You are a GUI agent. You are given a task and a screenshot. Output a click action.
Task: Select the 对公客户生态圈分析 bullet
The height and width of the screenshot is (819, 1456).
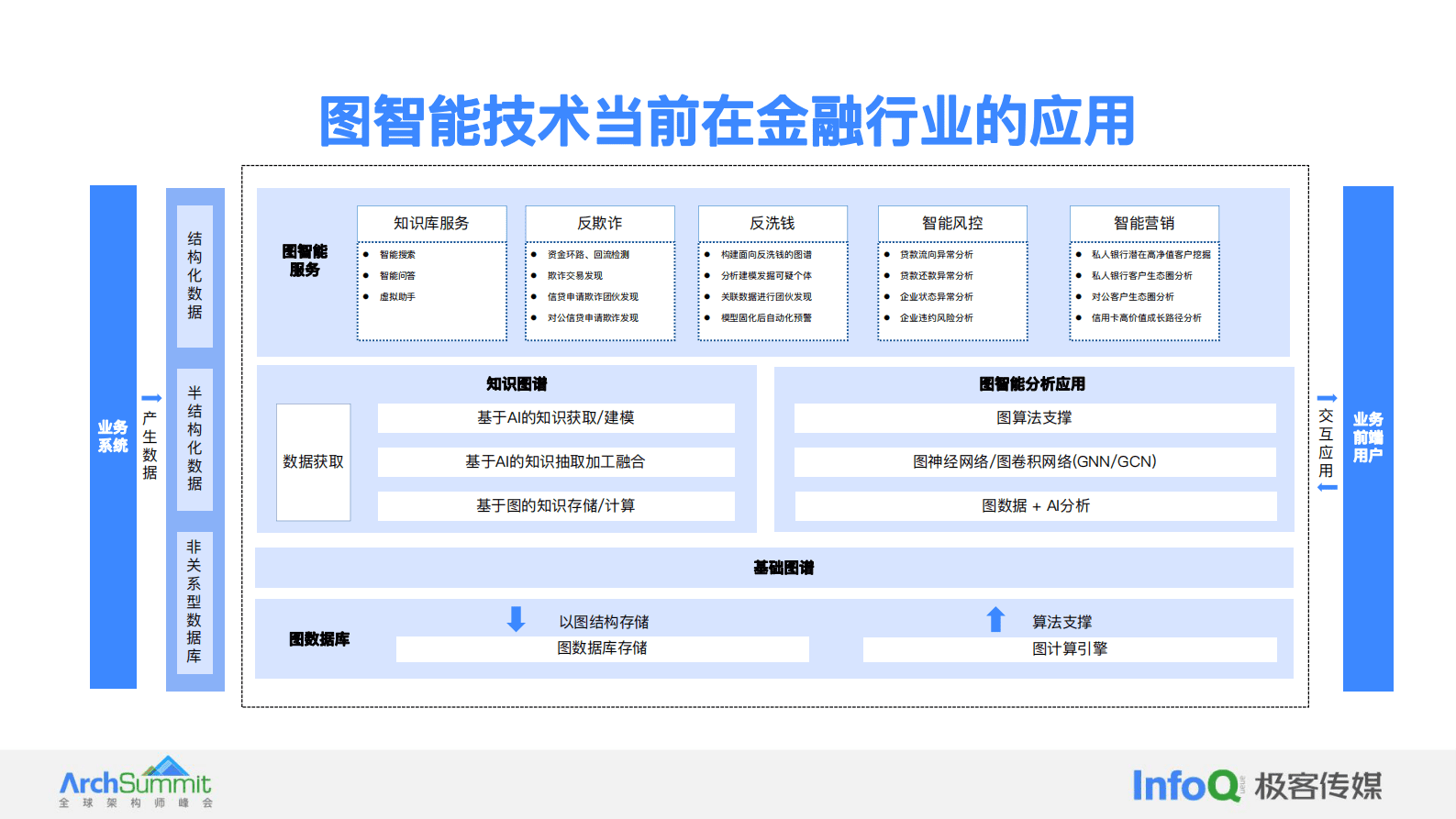(1133, 297)
